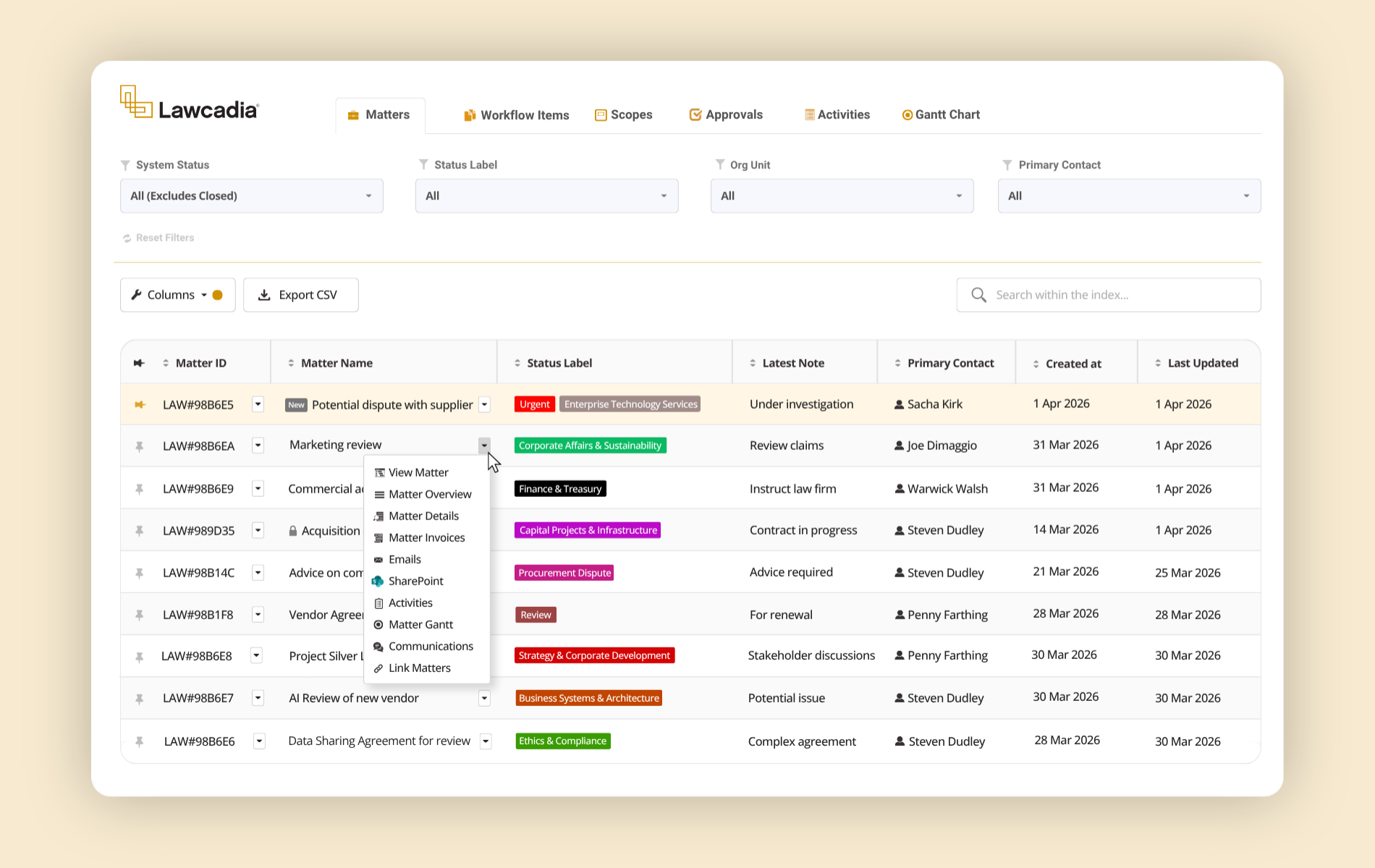Click Sacha Kirk's person icon

[x=900, y=404]
